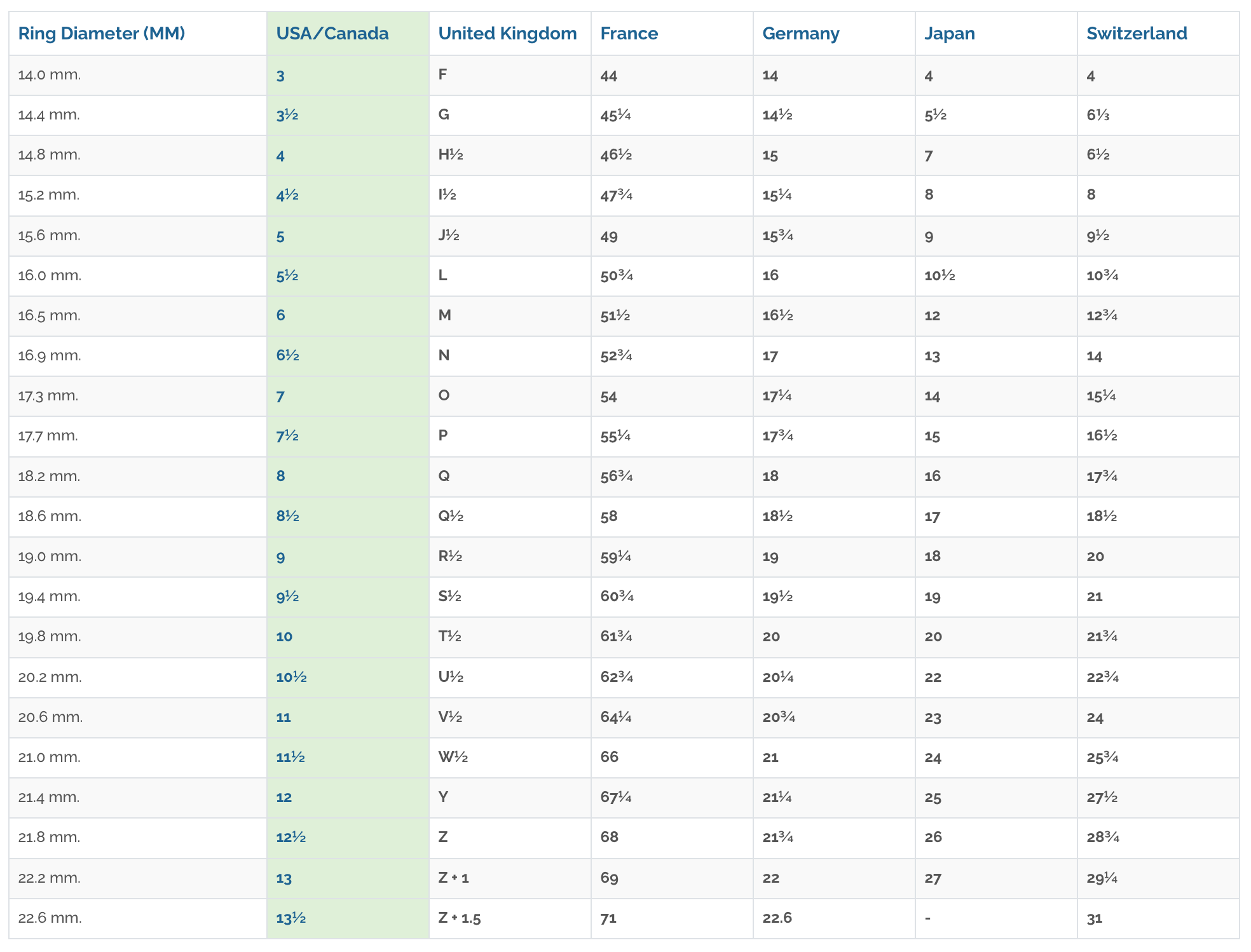The height and width of the screenshot is (952, 1251).
Task: Select the 19.4 mm. diameter cell
Action: [138, 597]
